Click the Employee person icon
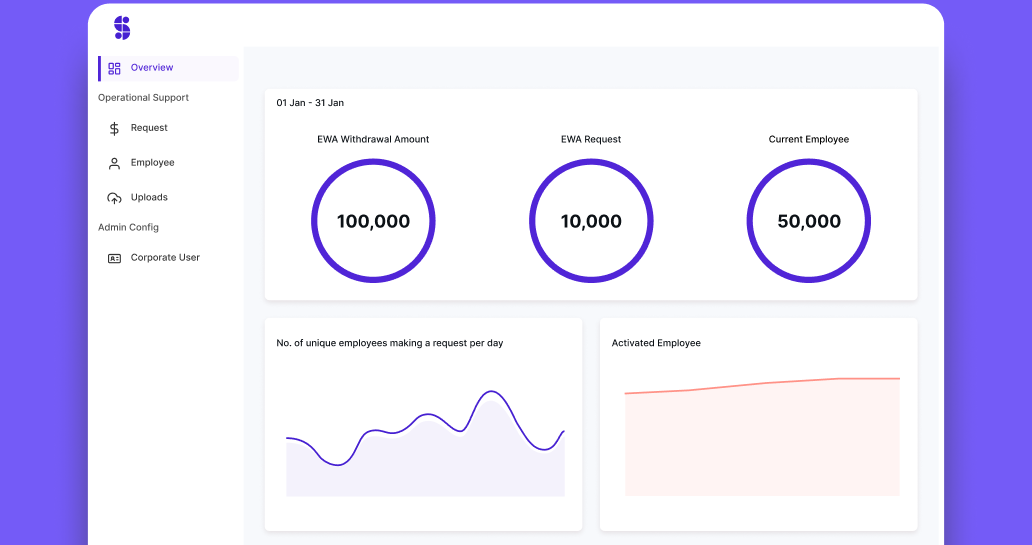The width and height of the screenshot is (1032, 545). coord(114,163)
